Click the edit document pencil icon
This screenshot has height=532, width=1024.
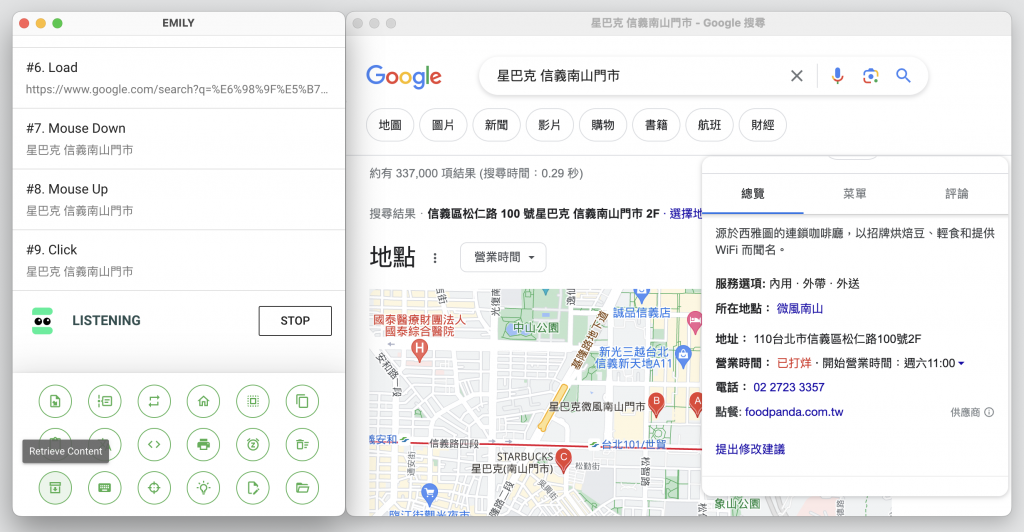click(253, 488)
